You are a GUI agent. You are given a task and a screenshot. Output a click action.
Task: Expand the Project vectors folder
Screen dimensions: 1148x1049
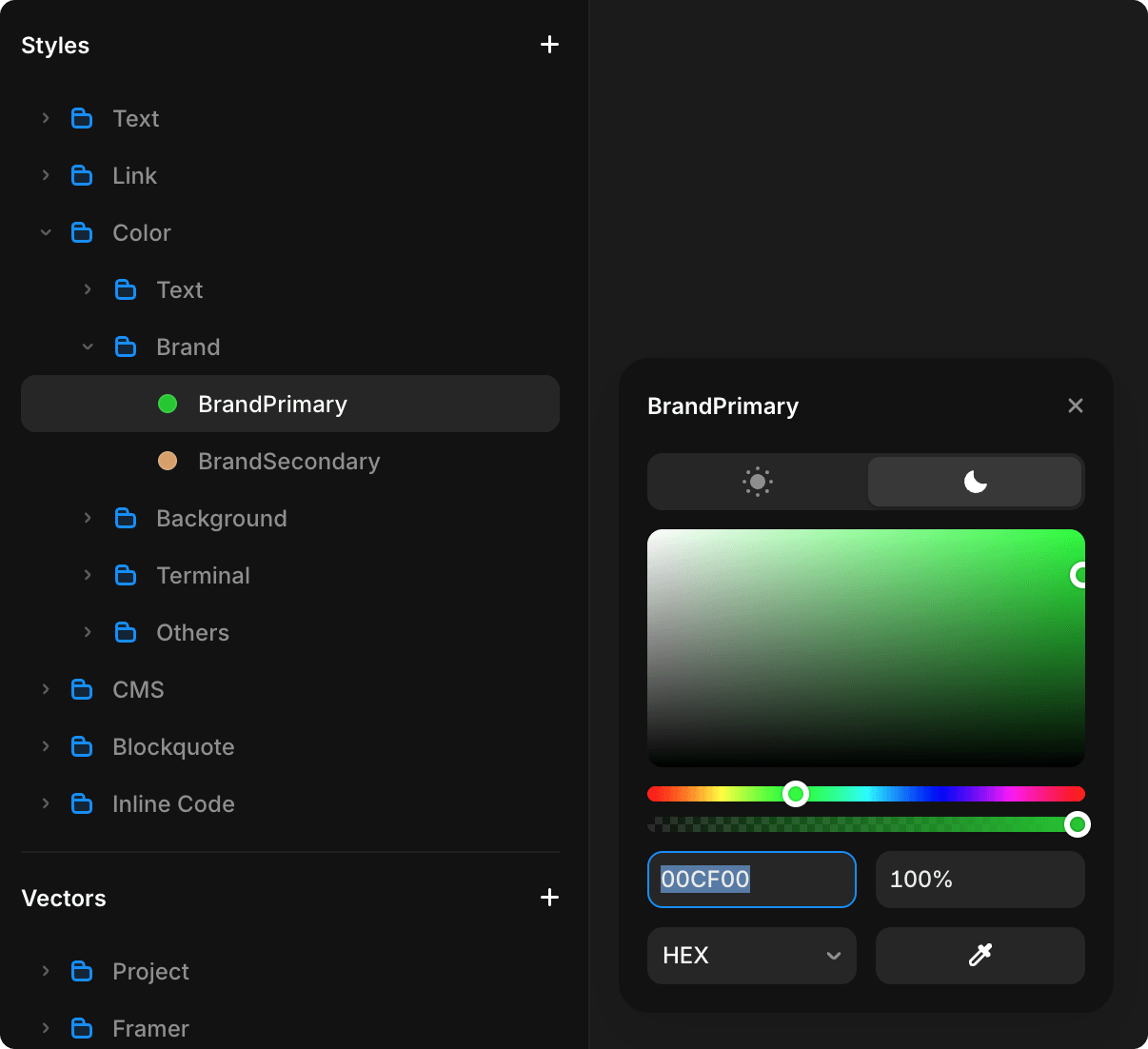46,971
